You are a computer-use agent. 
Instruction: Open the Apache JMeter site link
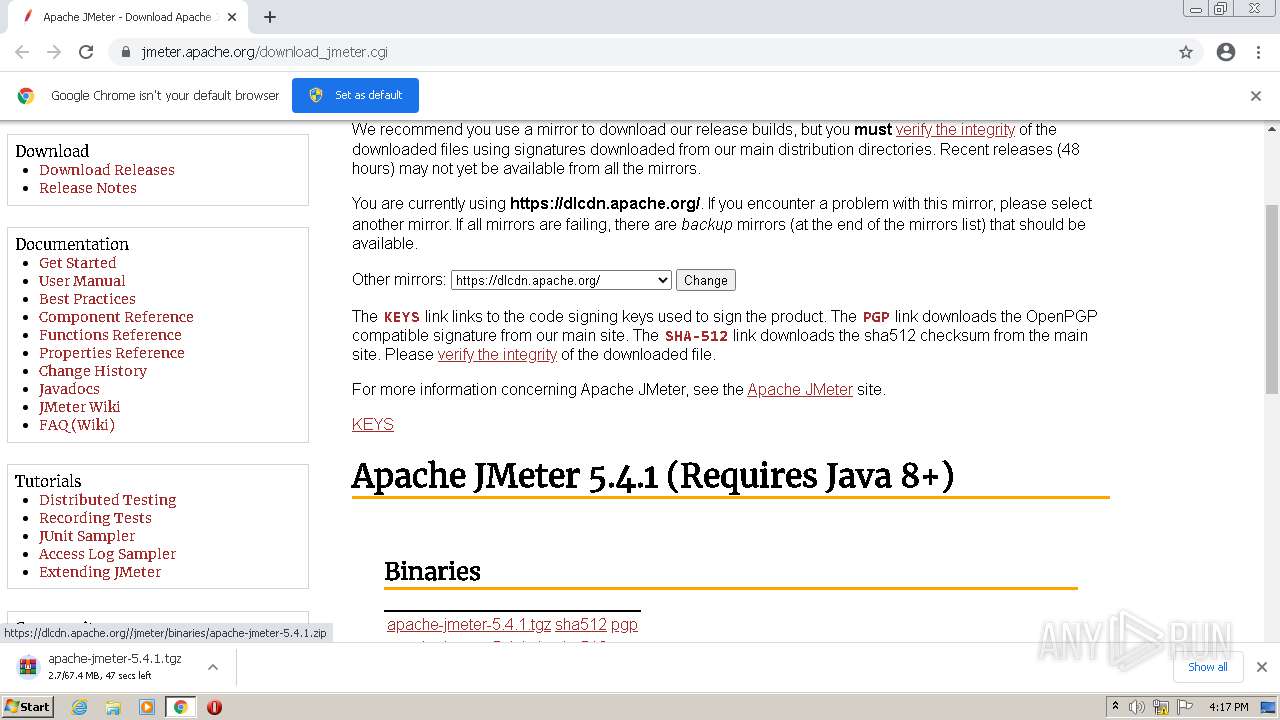pos(800,390)
